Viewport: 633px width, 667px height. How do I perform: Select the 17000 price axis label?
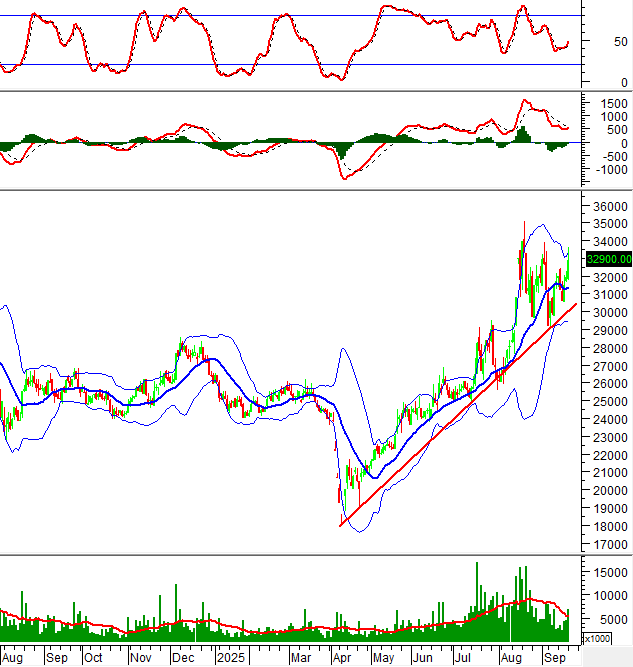point(610,544)
